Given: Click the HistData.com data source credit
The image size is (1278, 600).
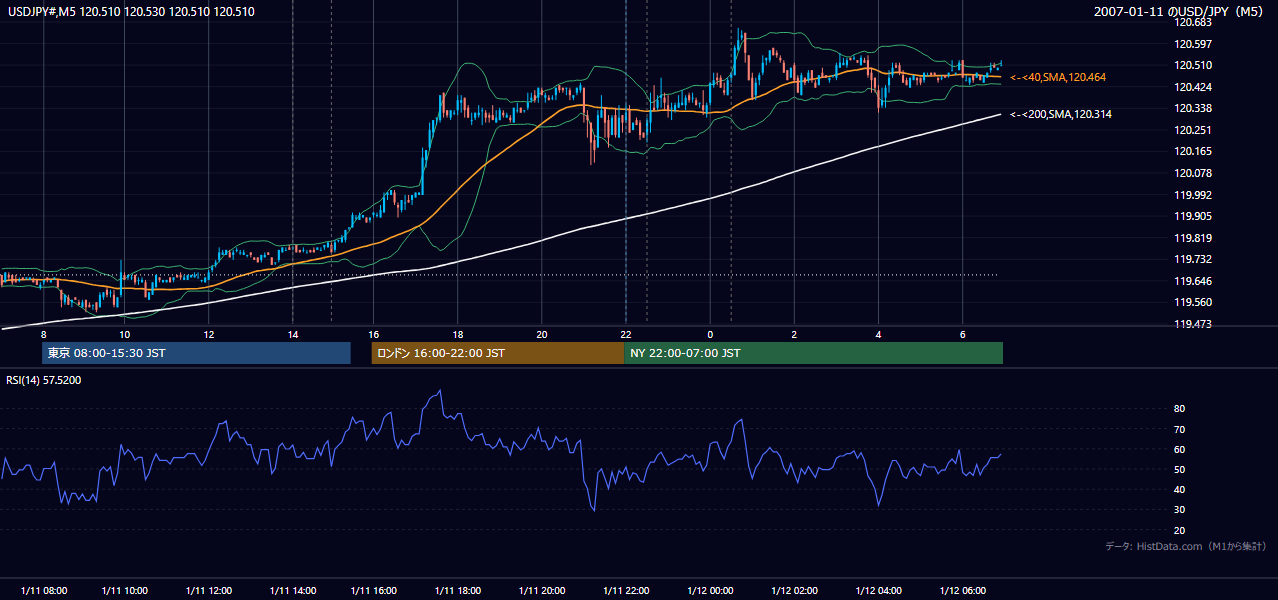Looking at the screenshot, I should 1186,546.
